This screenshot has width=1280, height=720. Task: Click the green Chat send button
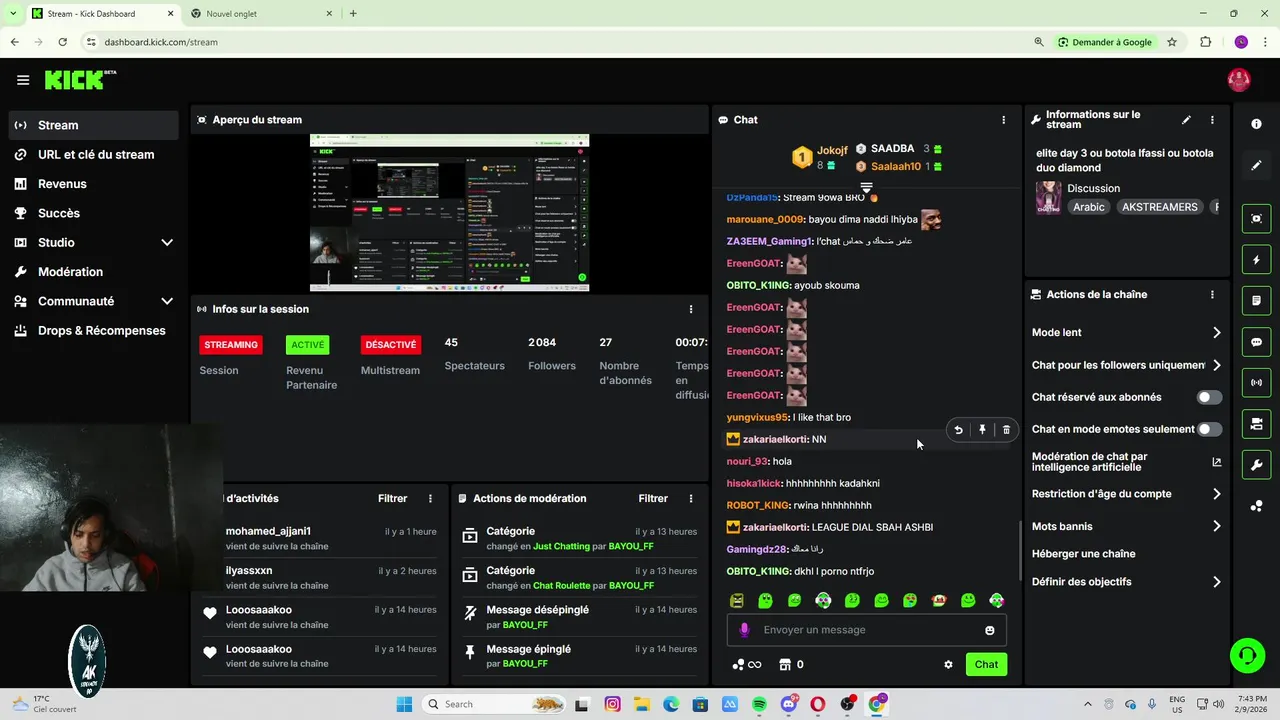point(986,664)
